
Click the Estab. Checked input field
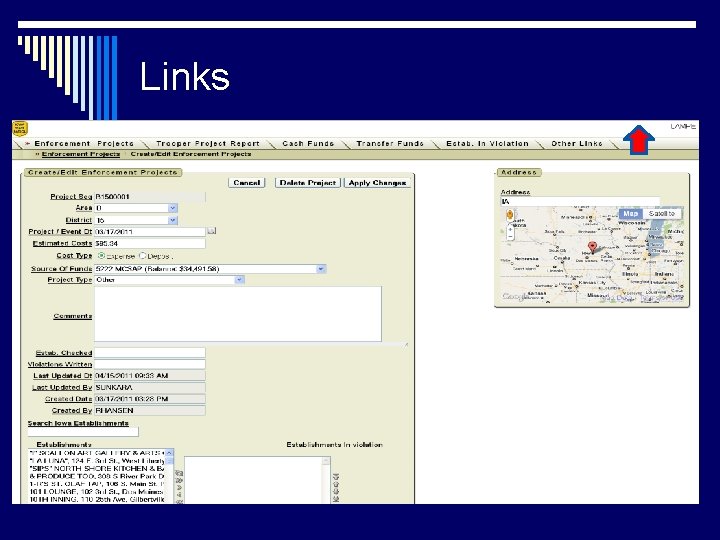[150, 353]
